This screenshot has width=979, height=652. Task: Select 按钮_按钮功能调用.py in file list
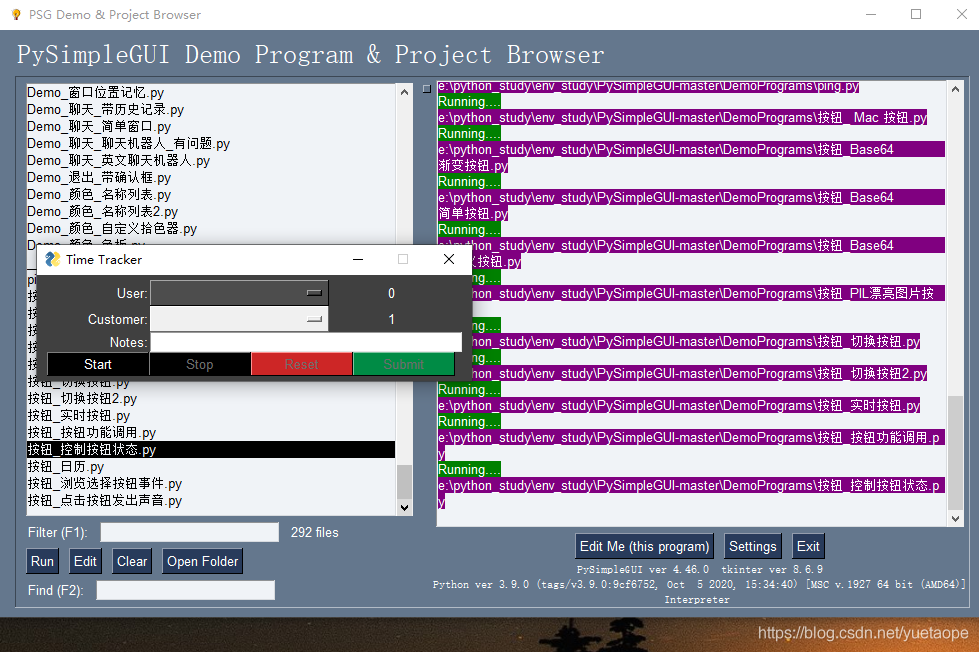(x=211, y=432)
